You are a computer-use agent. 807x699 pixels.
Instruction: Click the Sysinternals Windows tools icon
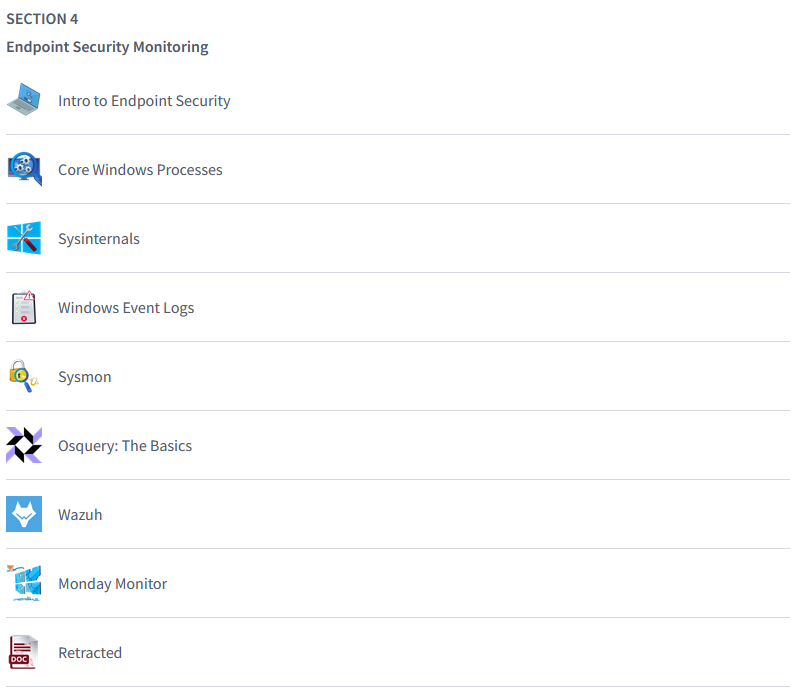click(x=24, y=238)
